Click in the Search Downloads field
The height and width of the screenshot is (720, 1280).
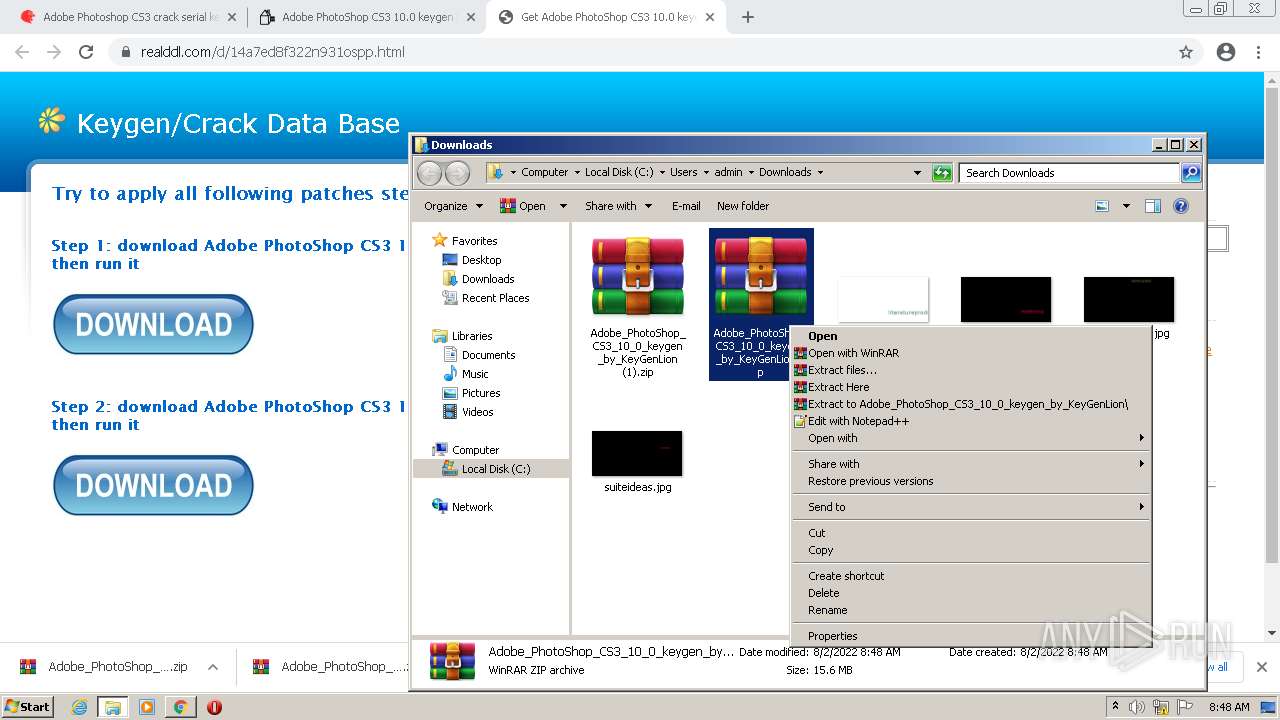(1068, 172)
